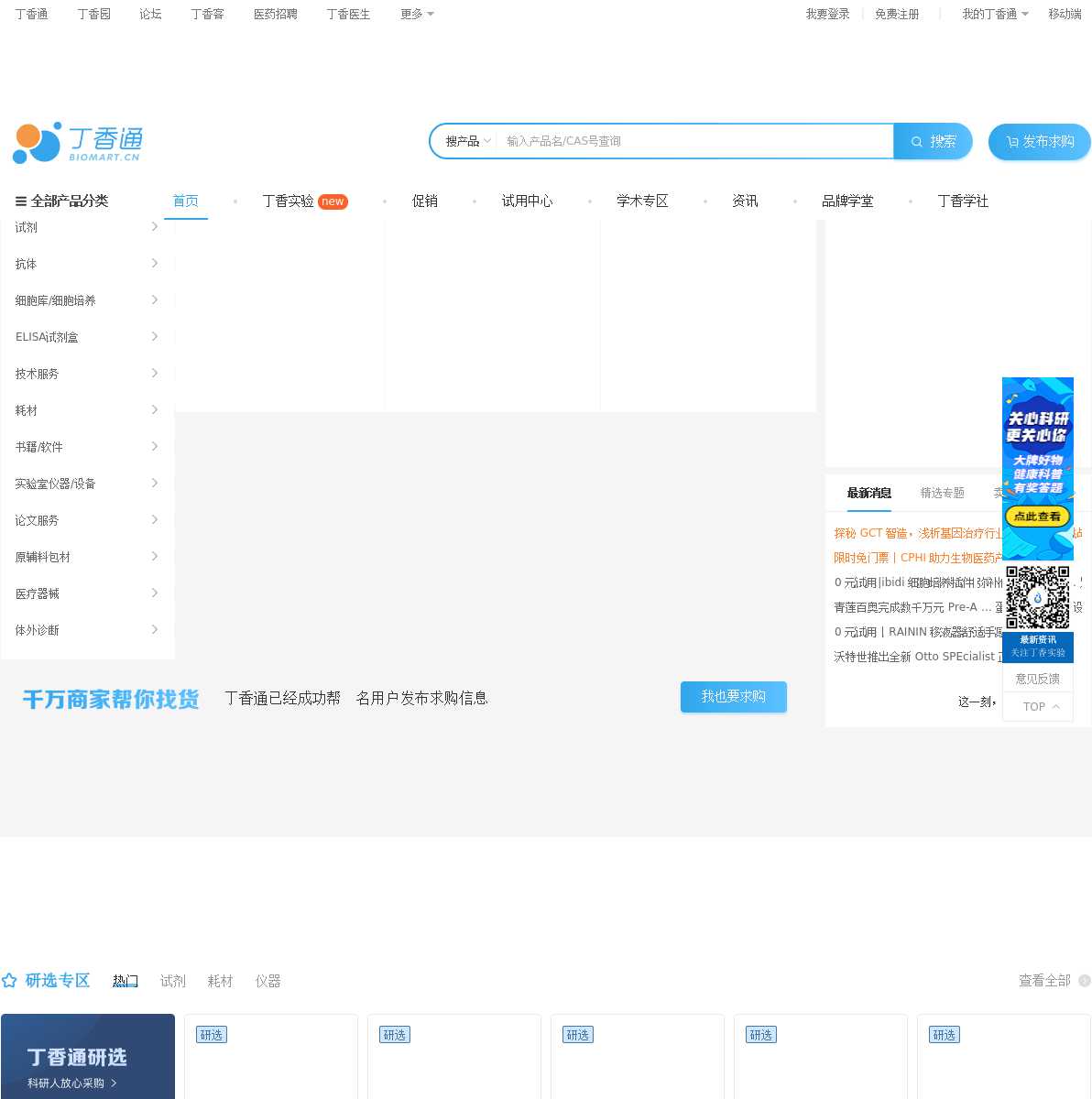This screenshot has height=1099, width=1092.
Task: Click 科研人放心采购 link arrow
Action: pos(114,1083)
